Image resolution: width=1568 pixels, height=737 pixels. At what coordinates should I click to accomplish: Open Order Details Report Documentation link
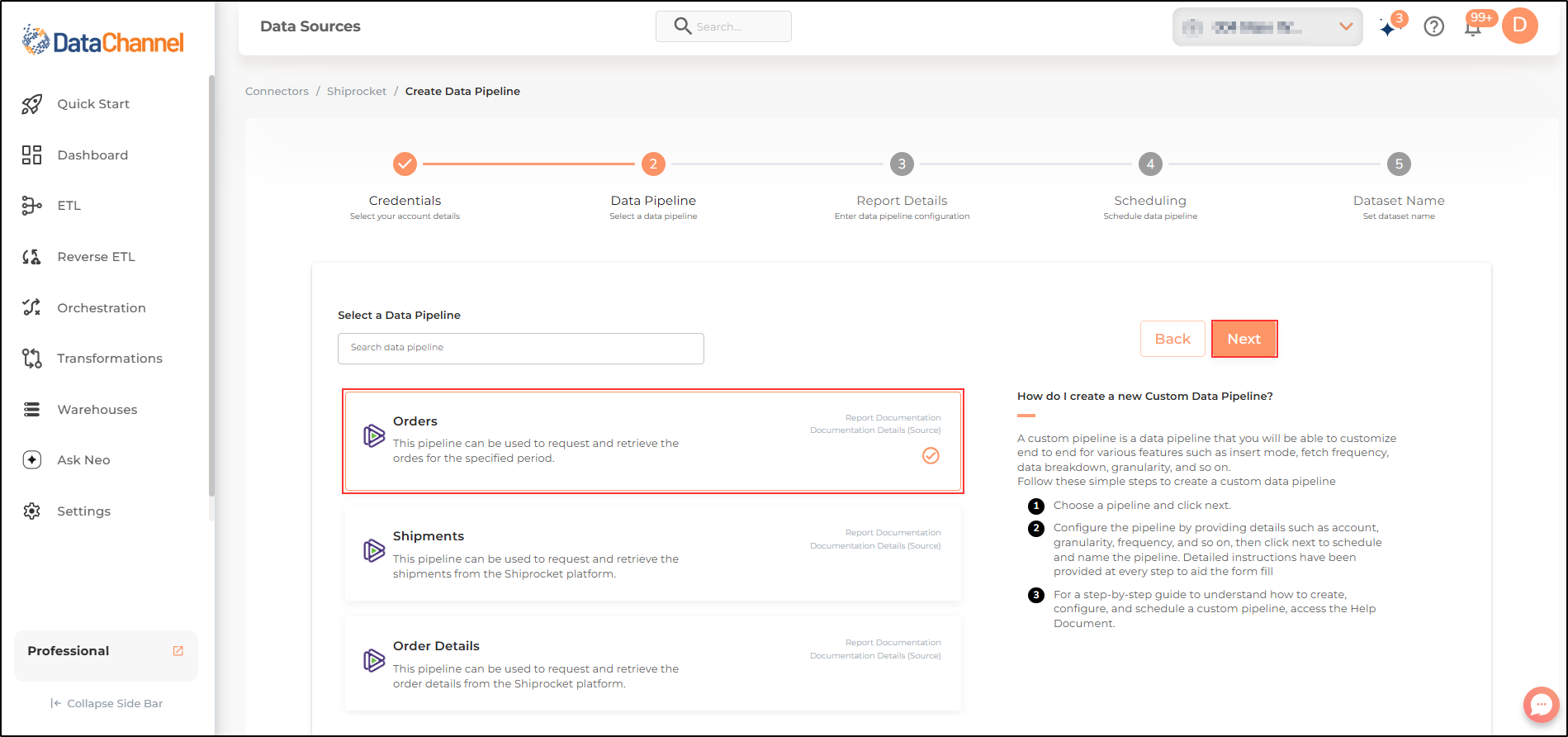coord(893,642)
